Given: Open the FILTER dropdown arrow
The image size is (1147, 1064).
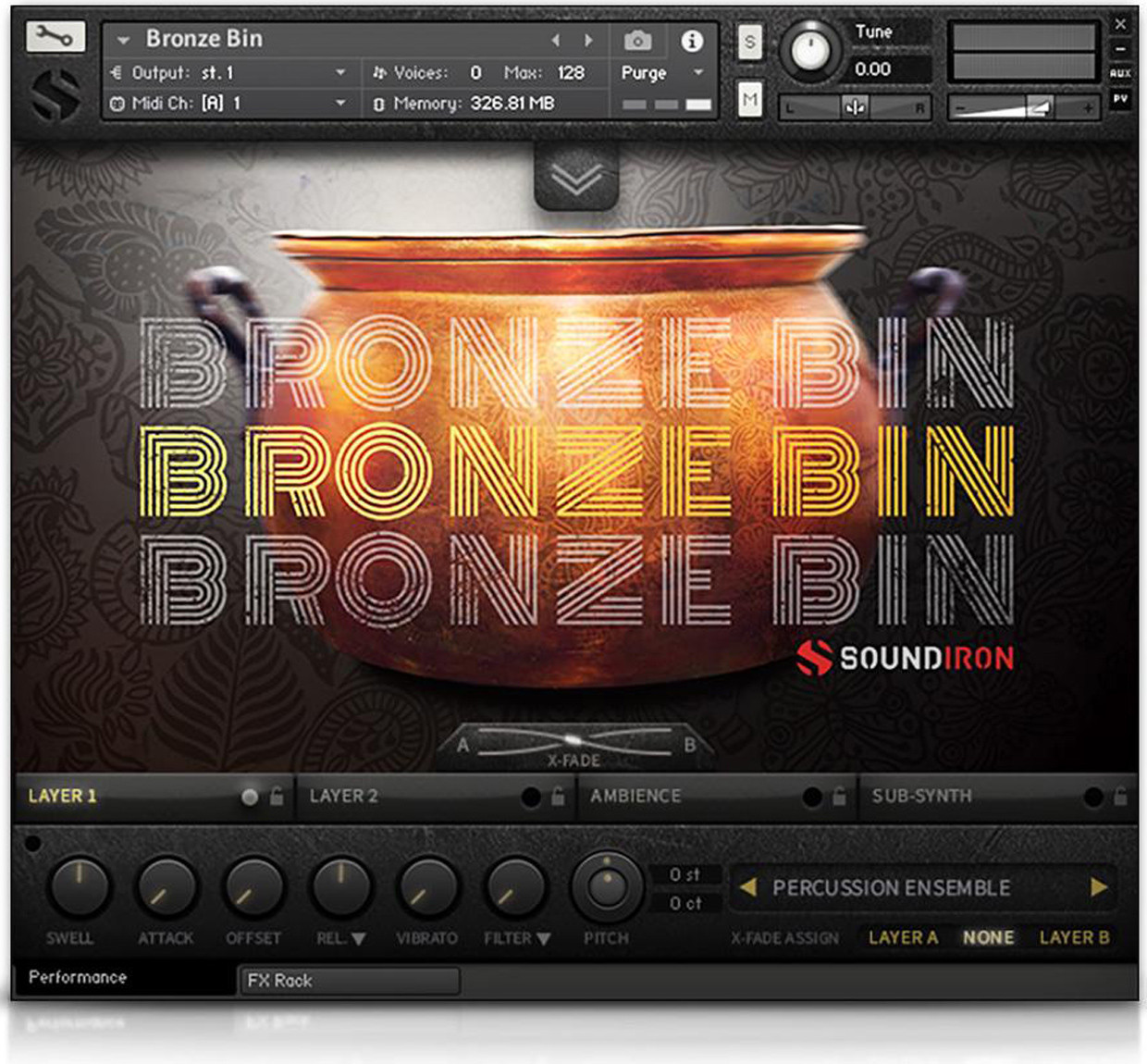Looking at the screenshot, I should pos(544,939).
